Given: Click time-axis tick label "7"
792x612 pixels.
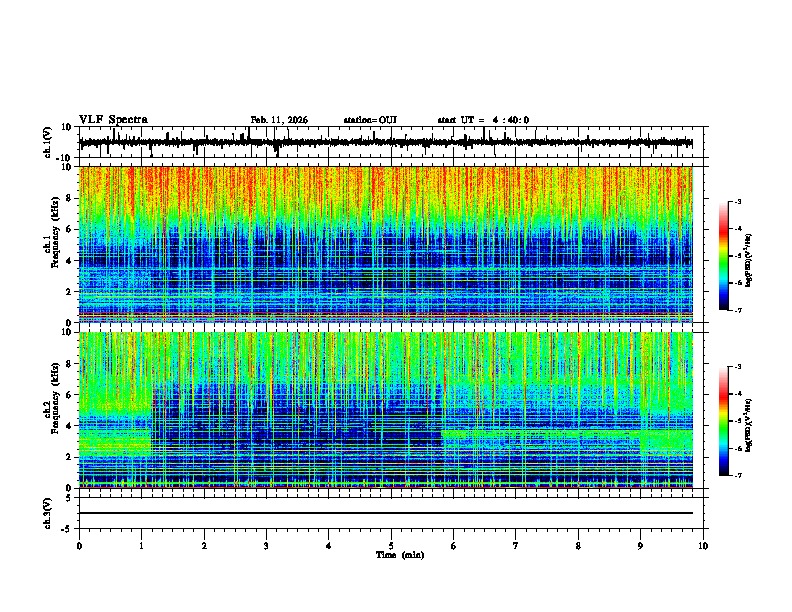Looking at the screenshot, I should (516, 546).
